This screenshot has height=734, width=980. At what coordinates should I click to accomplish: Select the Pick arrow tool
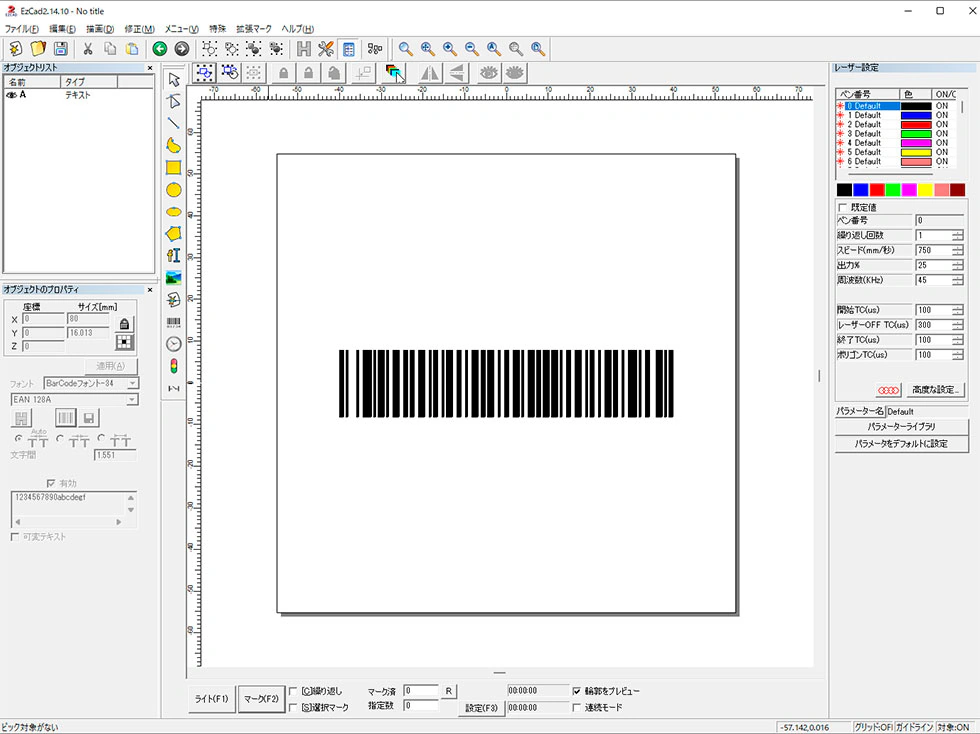click(174, 79)
